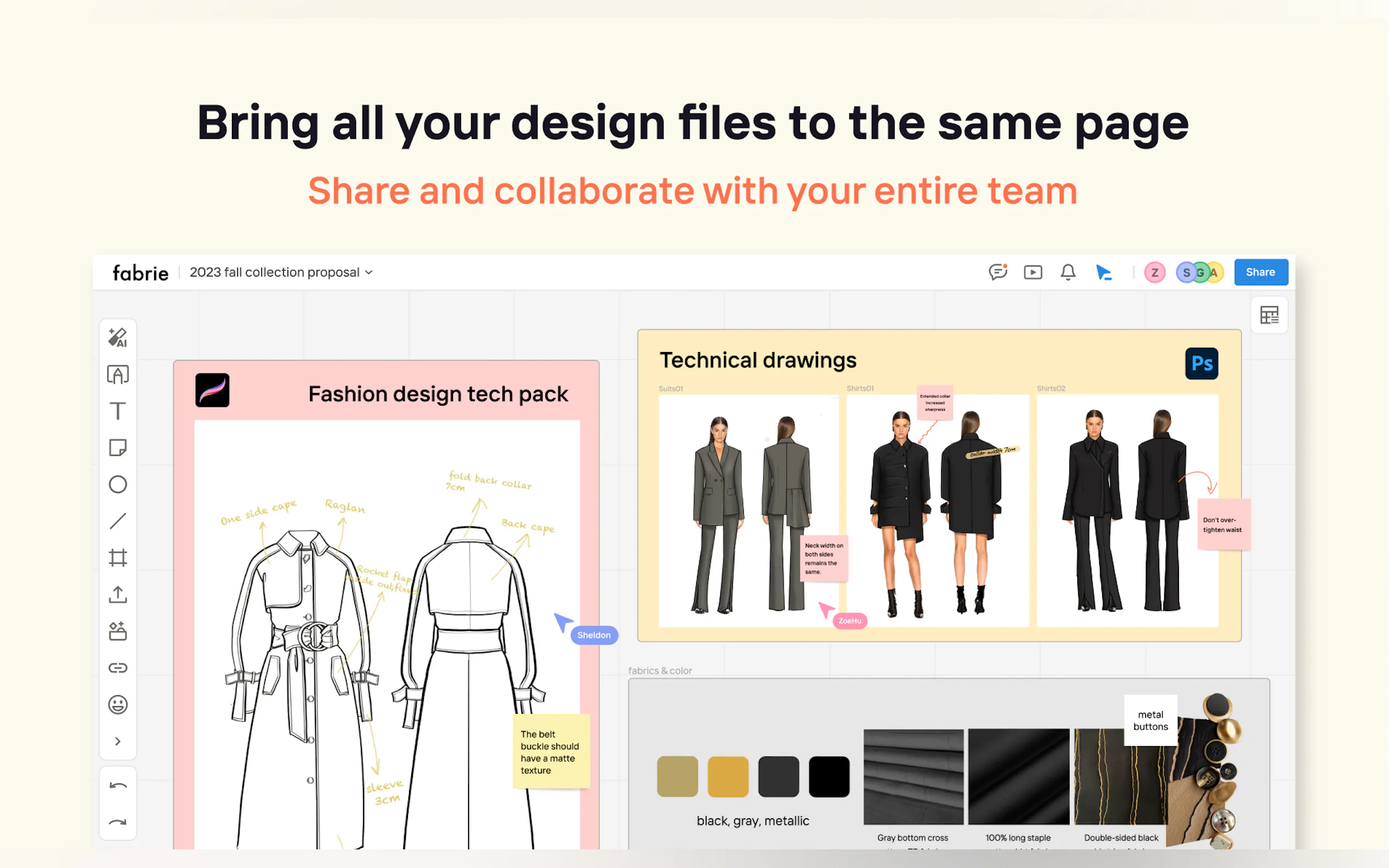Screen dimensions: 1389x868
Task: Click the fabrie logo
Action: (141, 273)
